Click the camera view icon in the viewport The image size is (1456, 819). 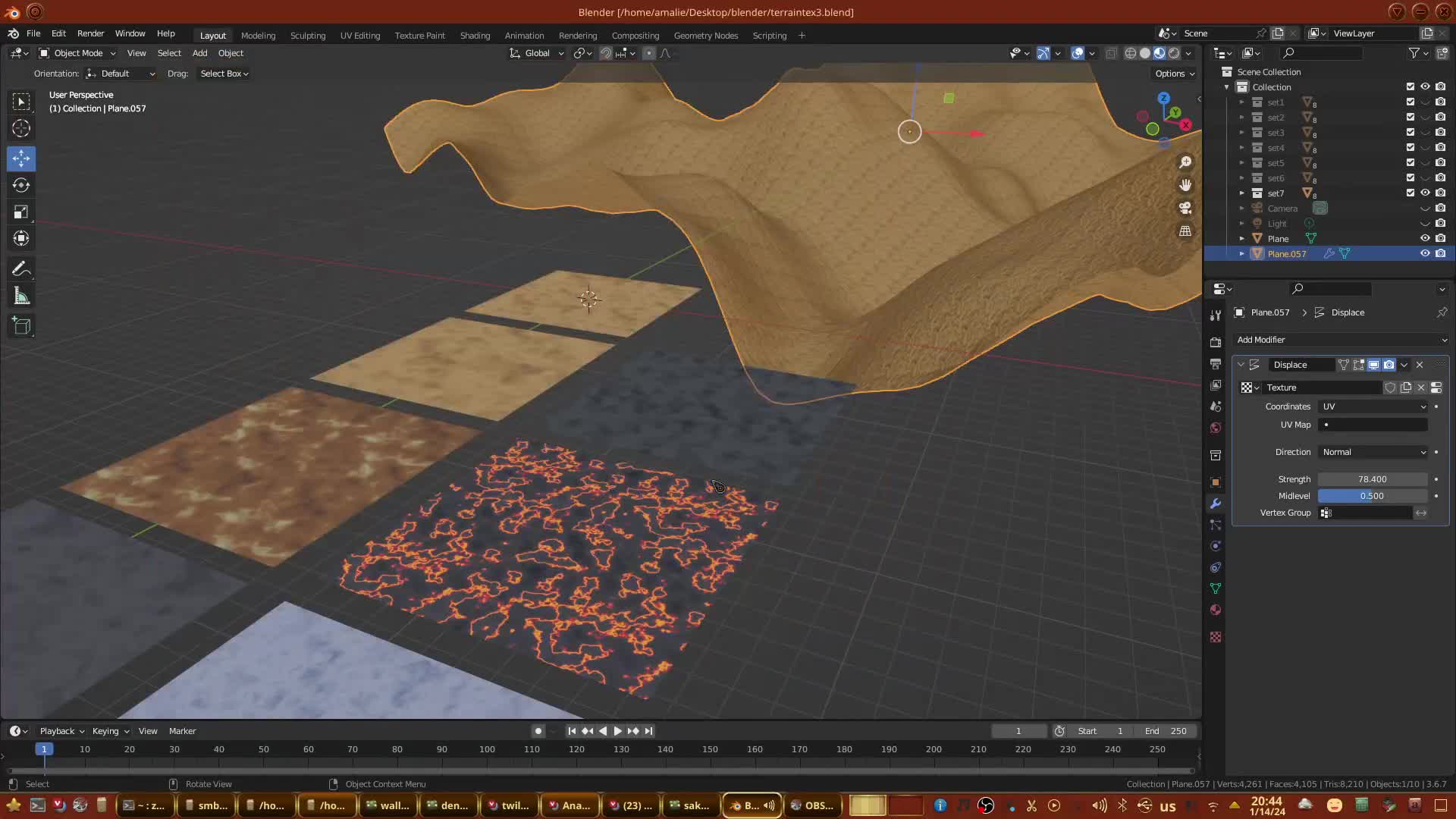(x=1185, y=208)
